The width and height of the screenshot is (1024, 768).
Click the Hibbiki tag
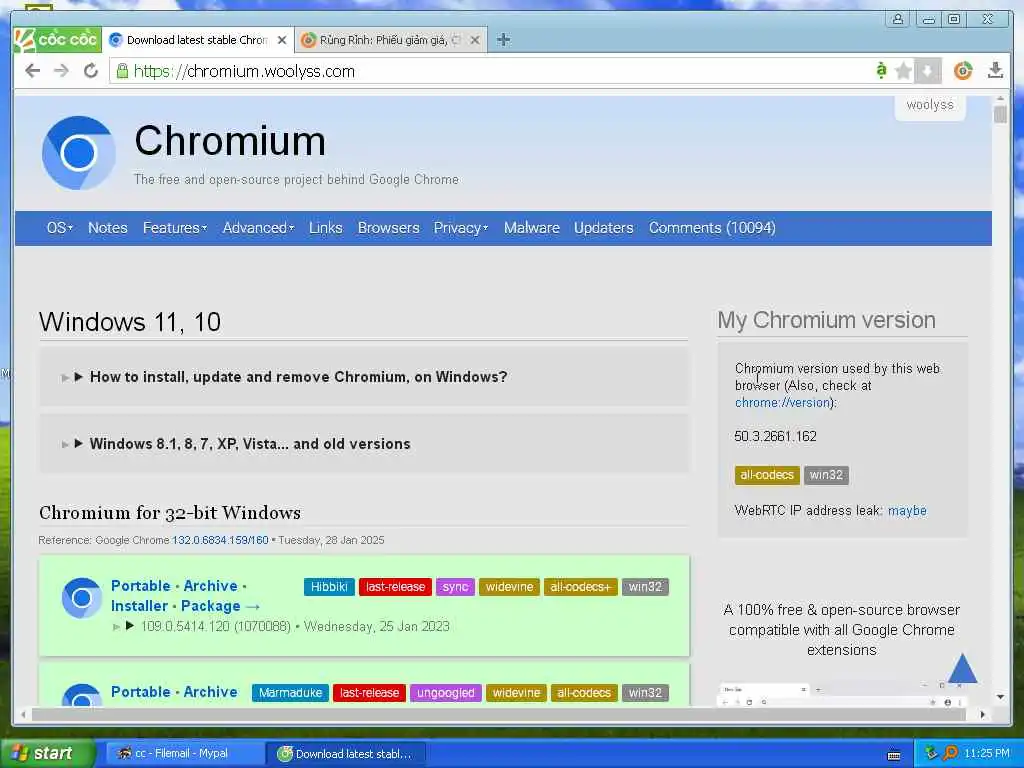pos(329,586)
